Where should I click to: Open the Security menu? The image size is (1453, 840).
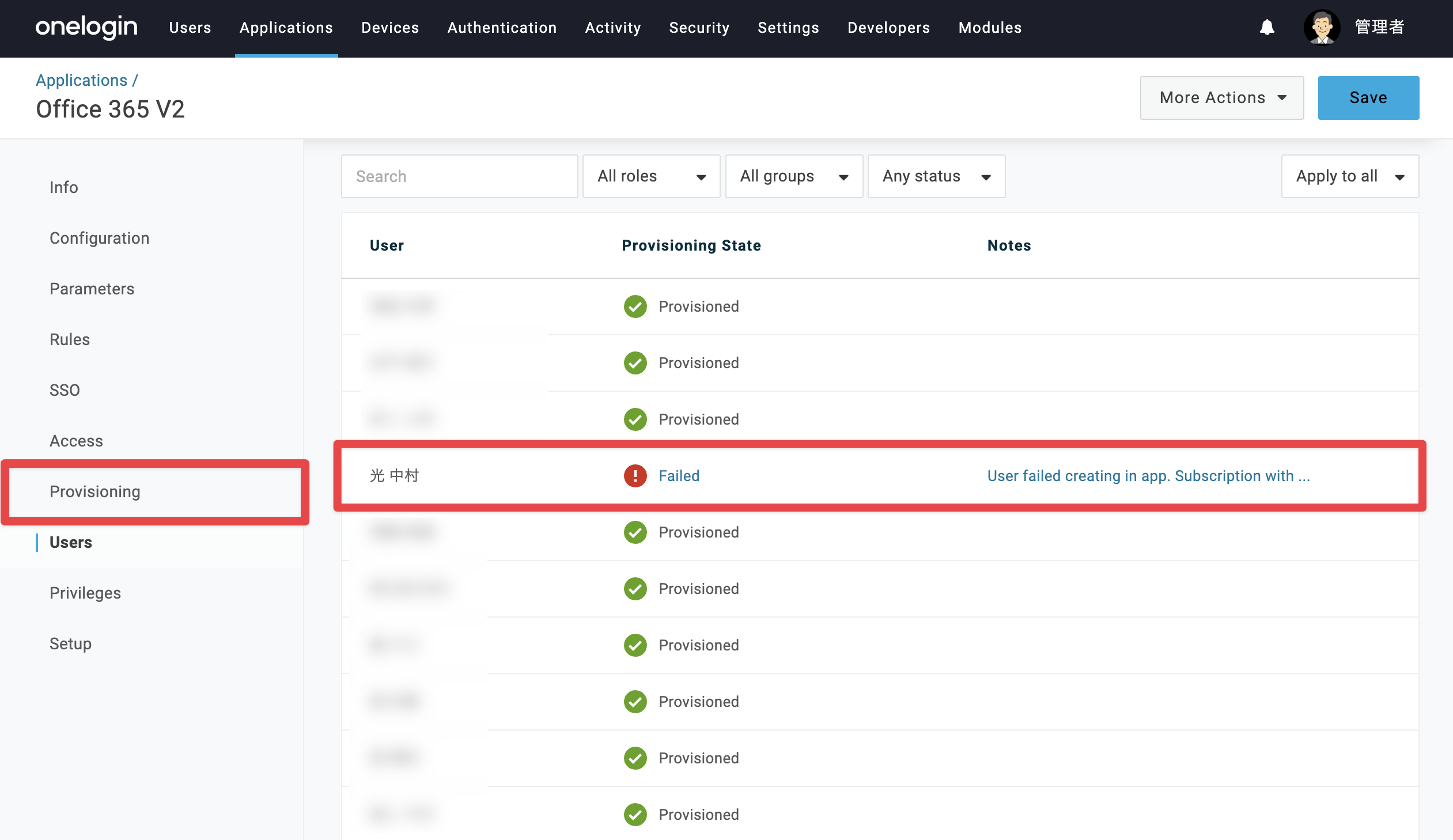699,28
